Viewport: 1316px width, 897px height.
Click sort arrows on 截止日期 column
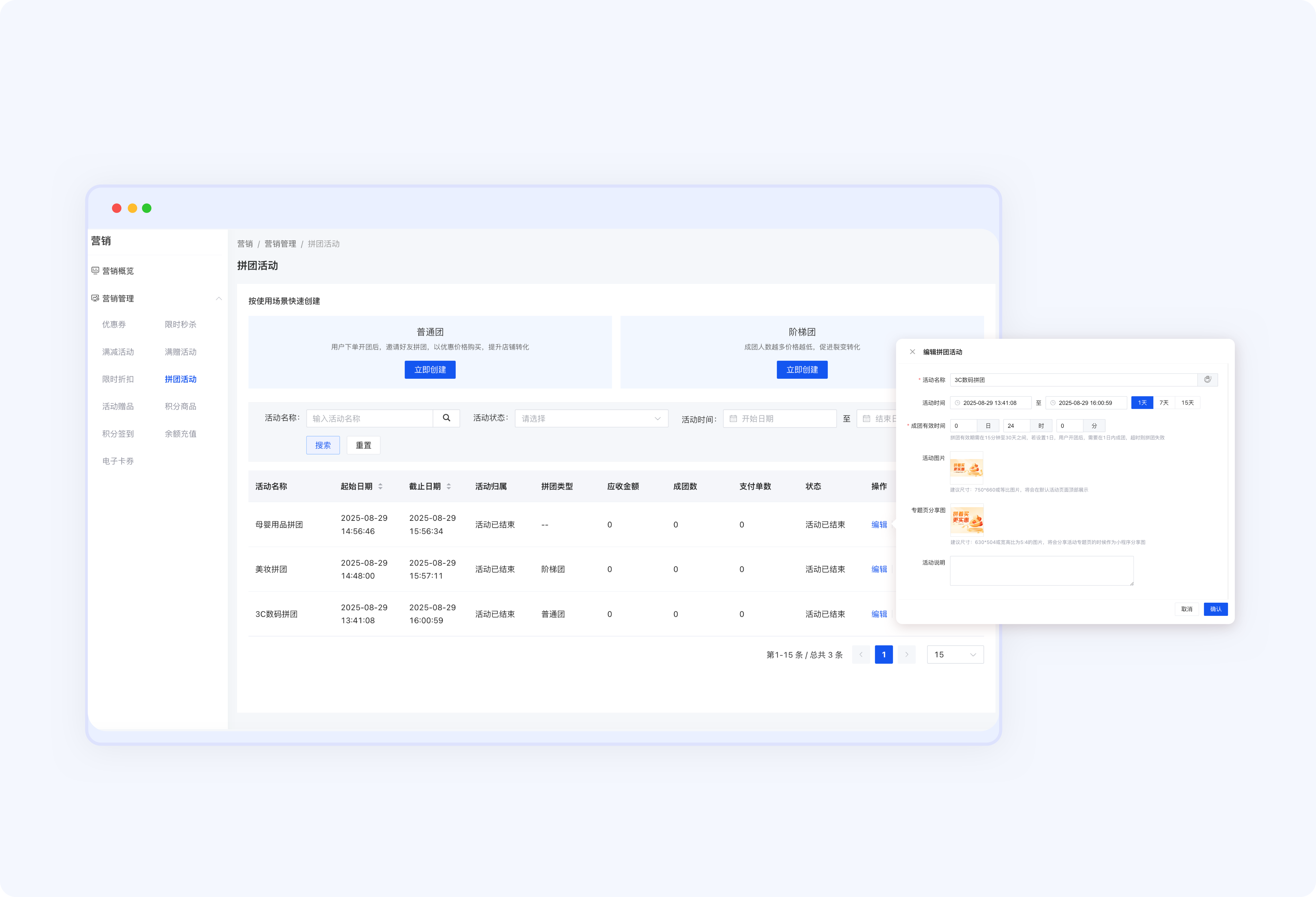tap(448, 486)
